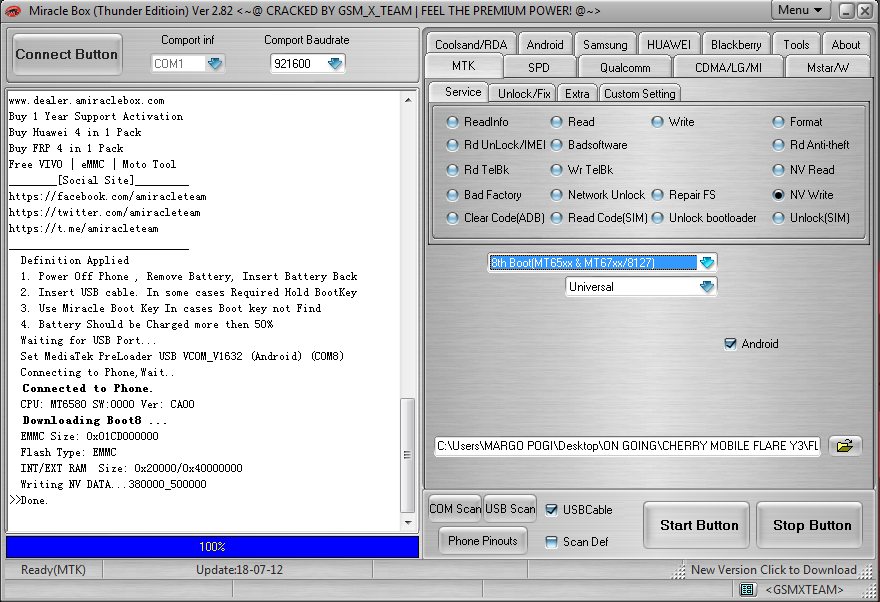The width and height of the screenshot is (880, 602).
Task: Click the folder browse icon beside file path
Action: point(845,446)
